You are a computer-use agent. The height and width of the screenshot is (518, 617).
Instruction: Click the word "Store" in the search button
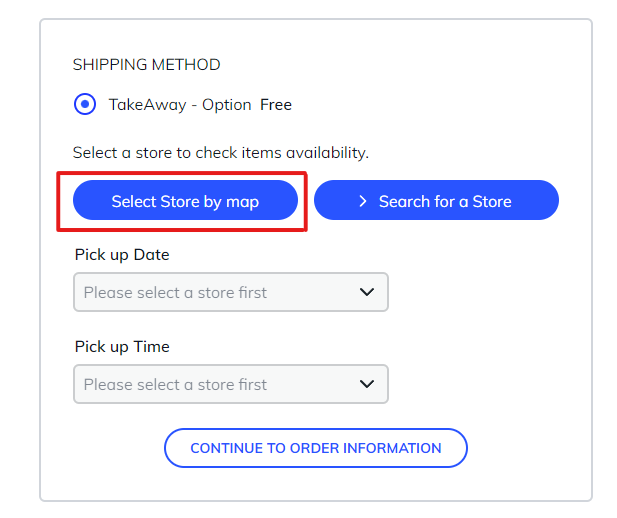[491, 202]
